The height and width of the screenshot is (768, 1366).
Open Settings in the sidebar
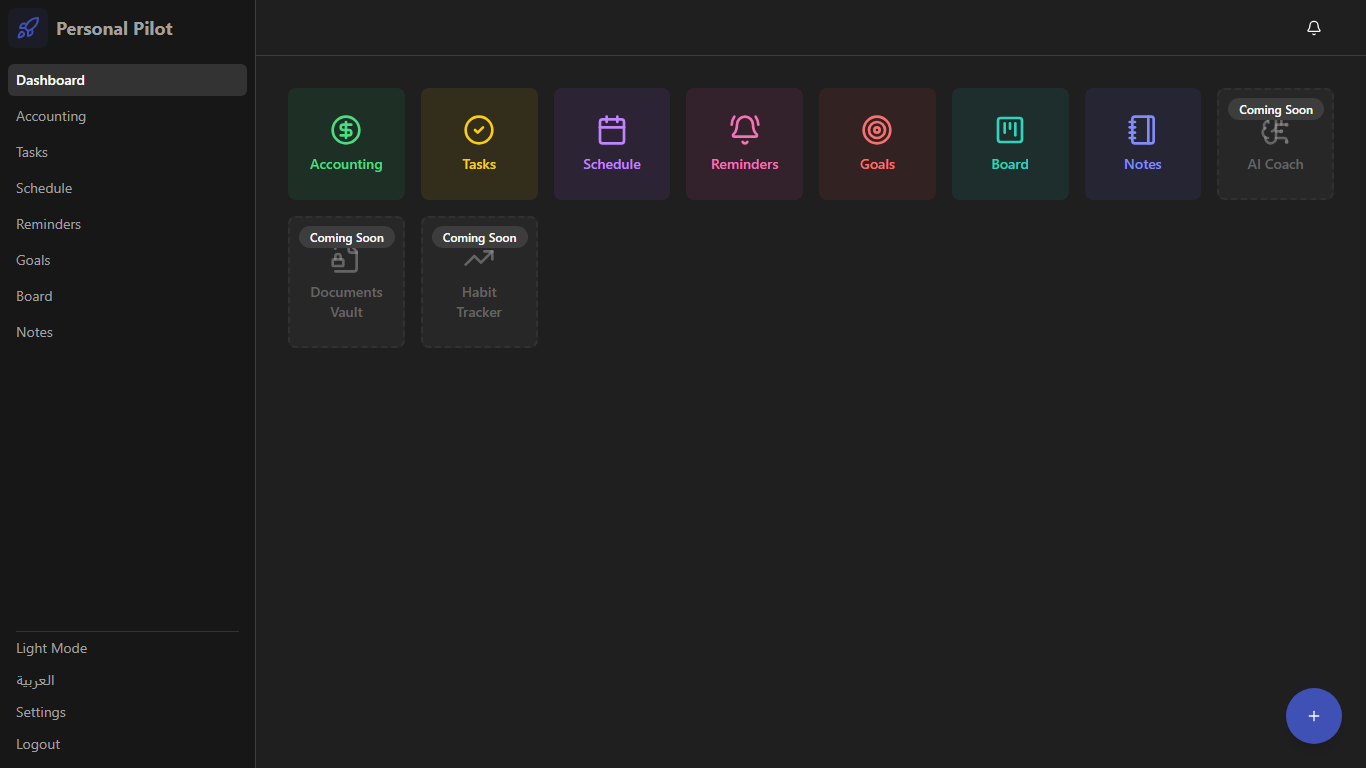point(41,712)
